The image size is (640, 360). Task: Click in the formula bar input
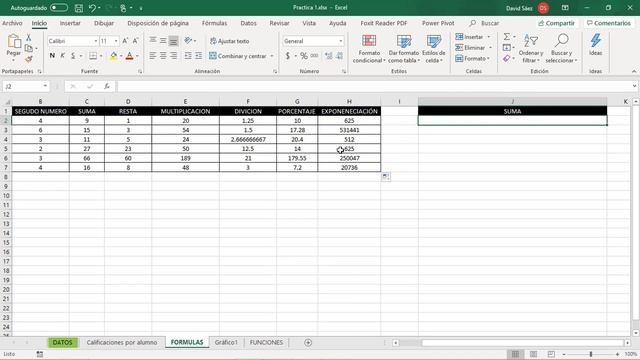pyautogui.click(x=373, y=86)
